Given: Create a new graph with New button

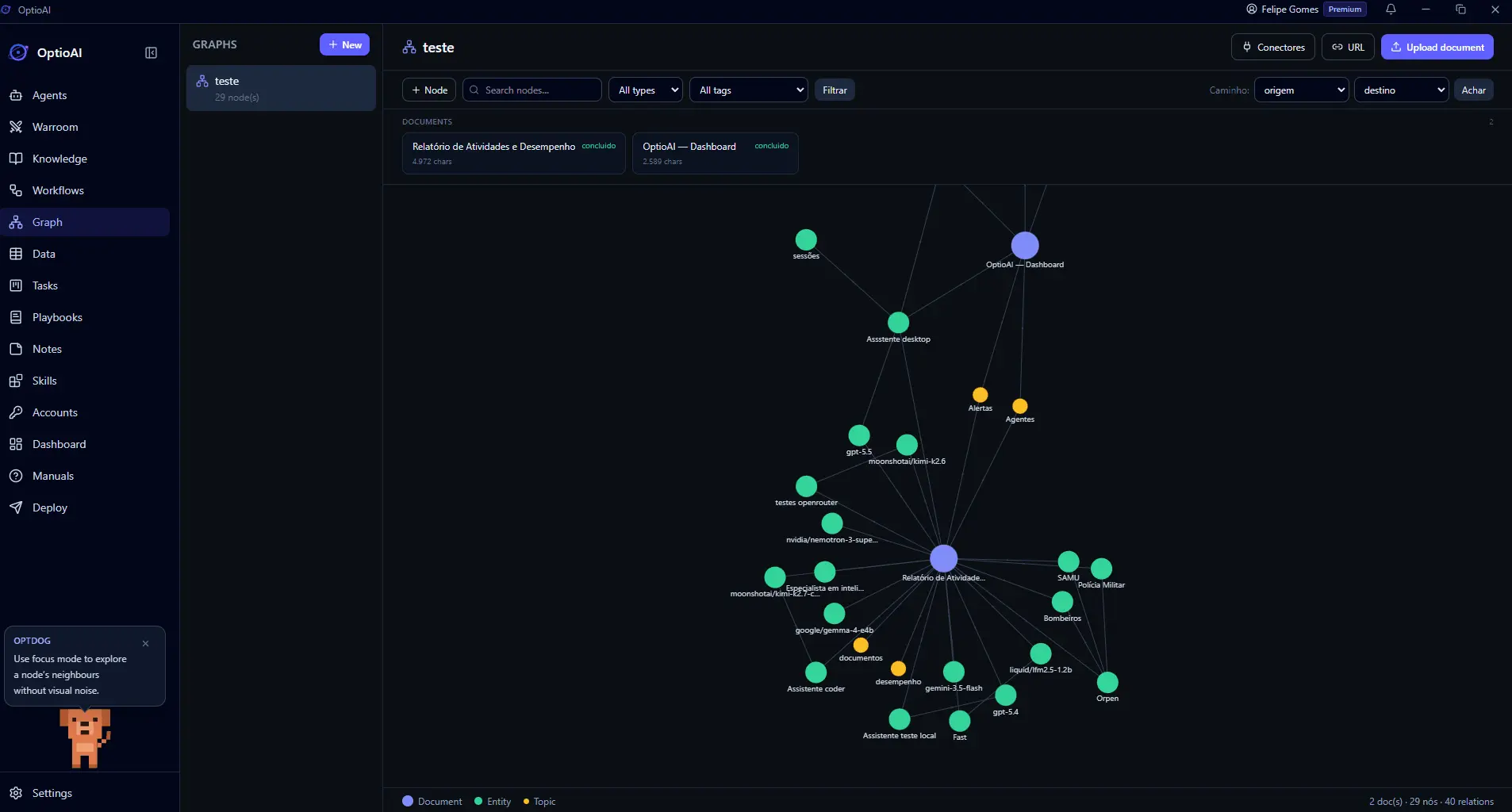Looking at the screenshot, I should pyautogui.click(x=344, y=44).
